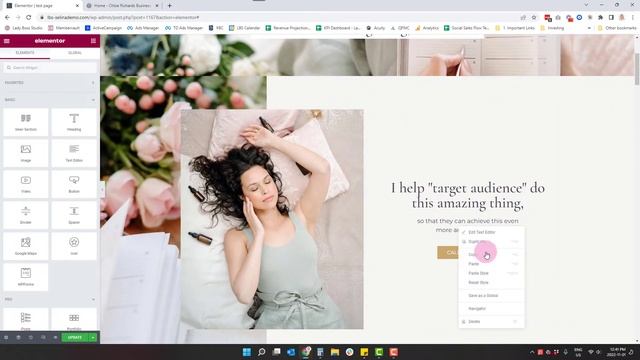Open Windows taskbar search
The width and height of the screenshot is (640, 360).
coord(262,352)
